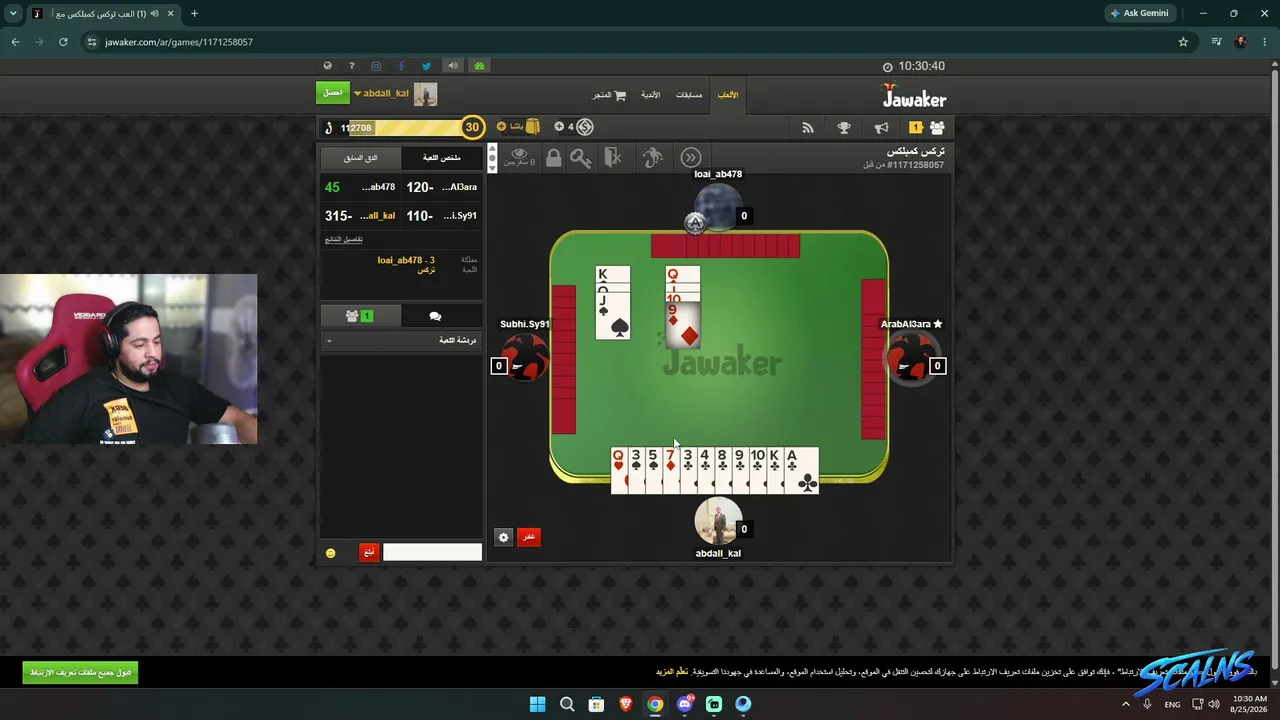Play the 7 of diamonds card
Image resolution: width=1280 pixels, height=720 pixels.
click(x=671, y=470)
